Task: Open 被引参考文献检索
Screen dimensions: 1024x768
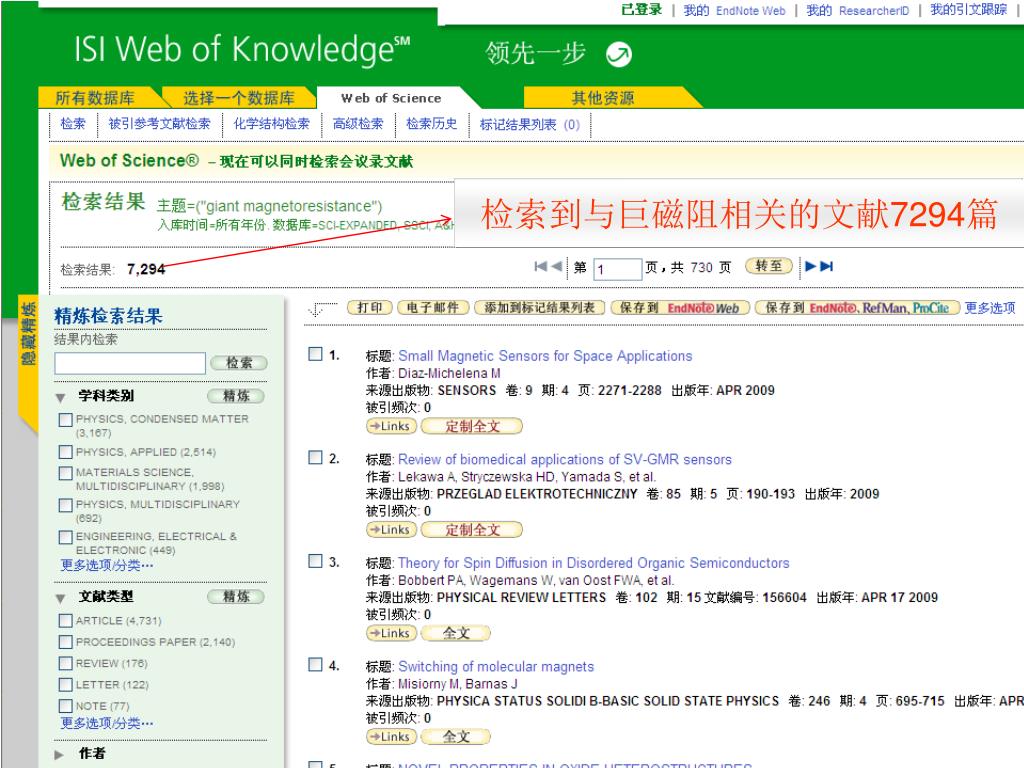Action: click(x=159, y=124)
